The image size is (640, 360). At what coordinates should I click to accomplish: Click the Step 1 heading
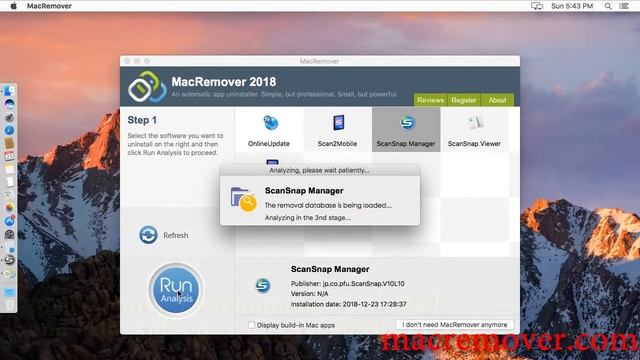(x=142, y=120)
